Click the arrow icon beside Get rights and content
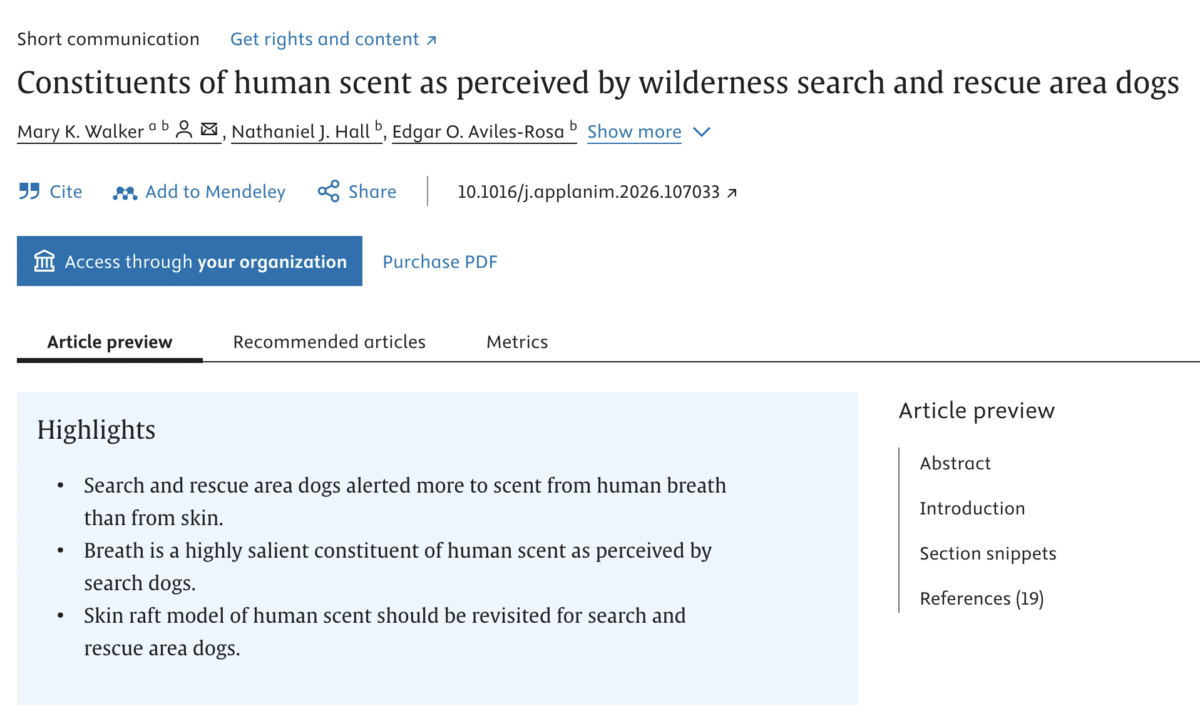This screenshot has height=716, width=1200. pyautogui.click(x=431, y=41)
